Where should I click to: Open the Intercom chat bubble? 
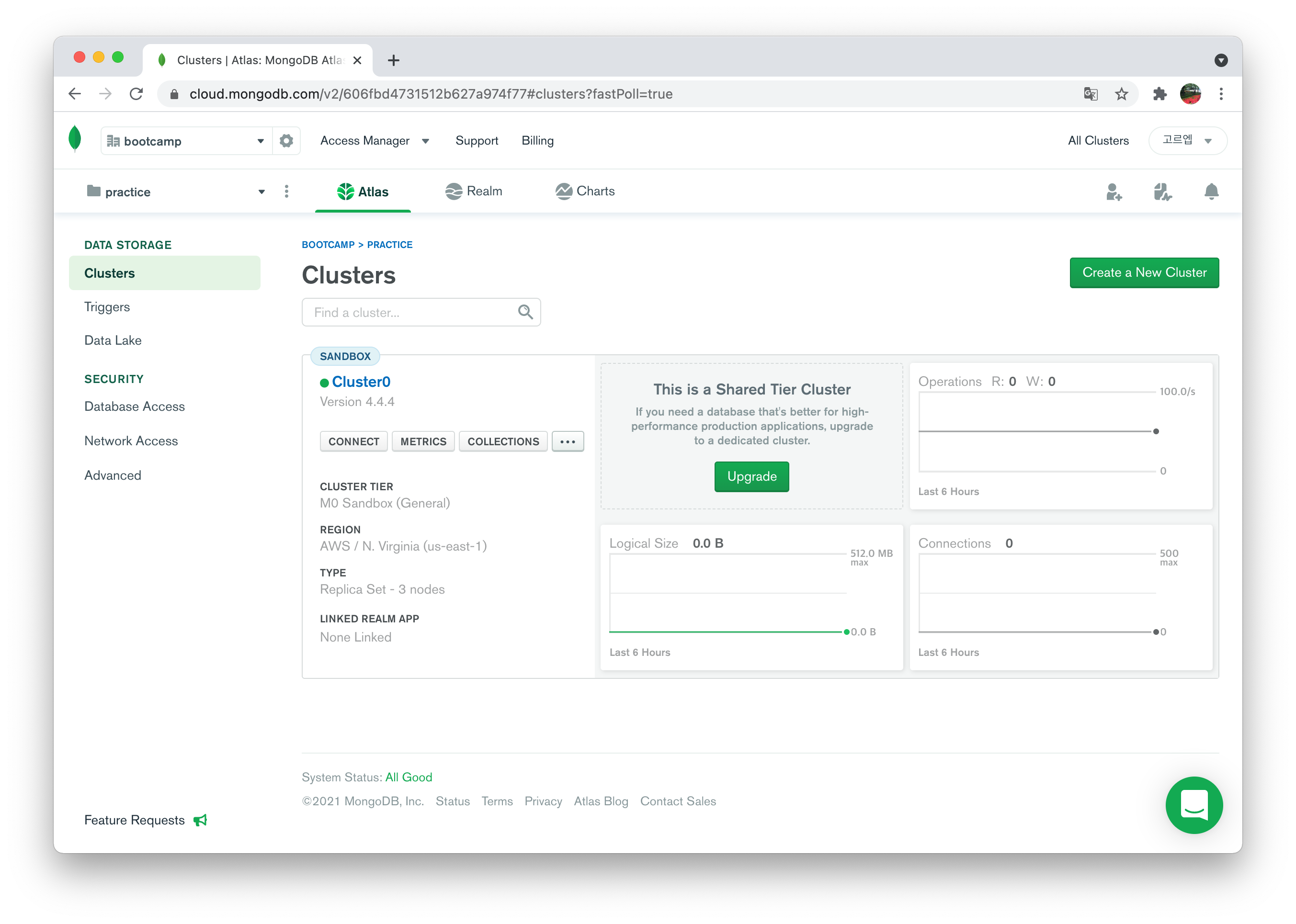point(1194,804)
